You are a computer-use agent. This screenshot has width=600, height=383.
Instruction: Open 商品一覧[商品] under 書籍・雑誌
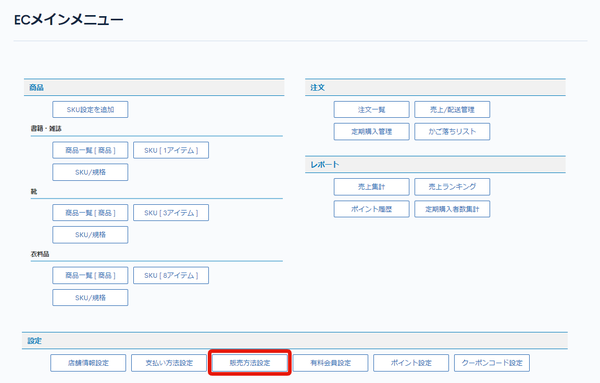[90, 150]
